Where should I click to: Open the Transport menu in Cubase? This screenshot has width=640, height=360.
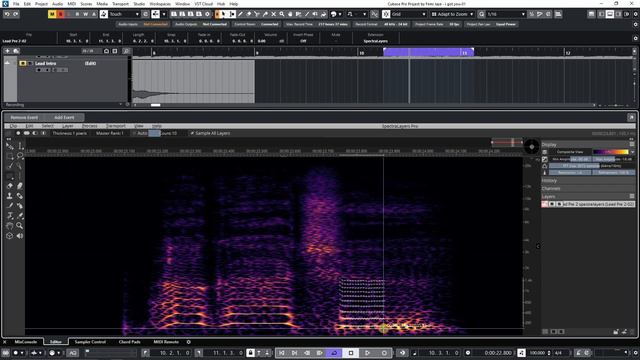pos(120,4)
